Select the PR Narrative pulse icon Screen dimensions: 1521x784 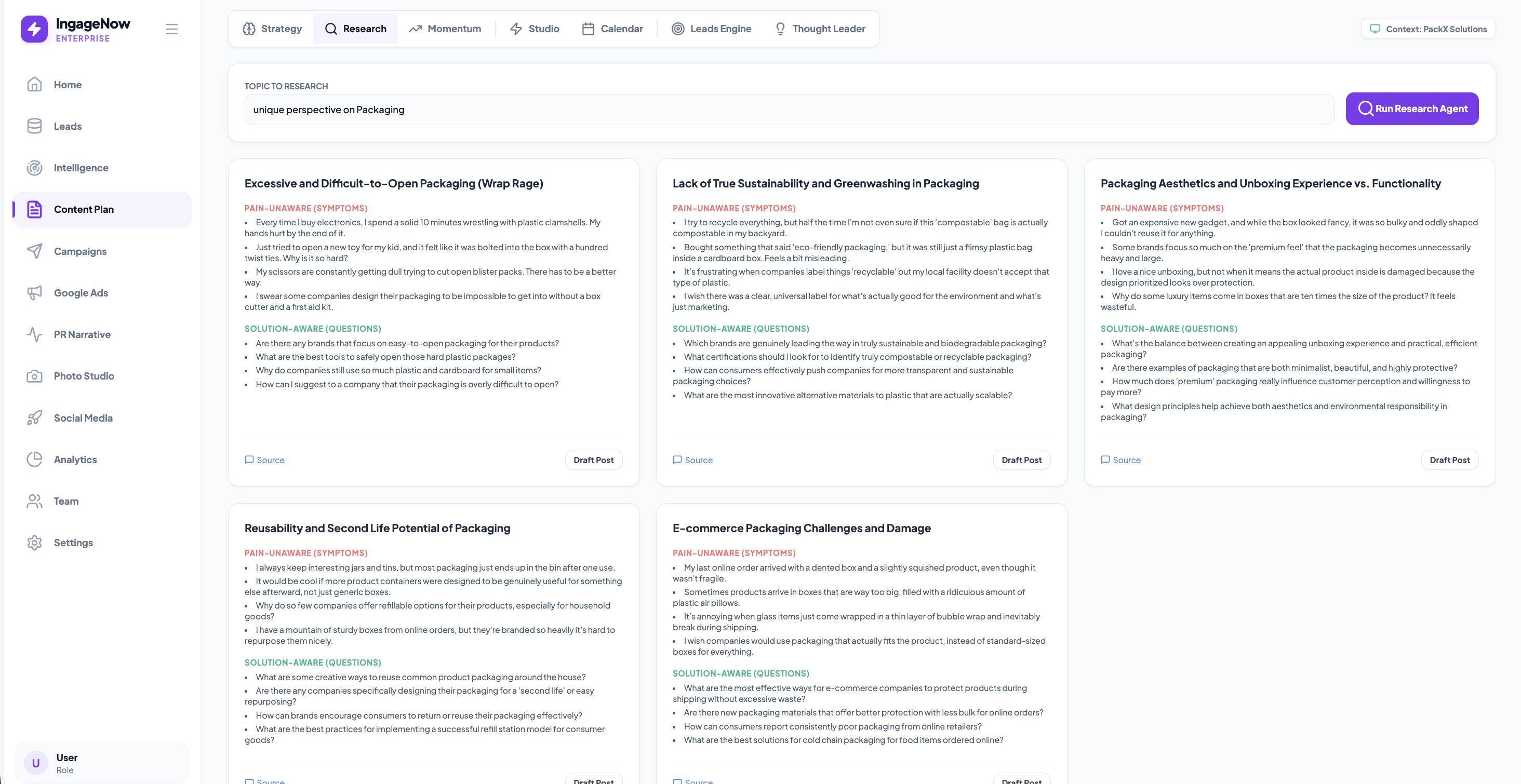tap(34, 334)
